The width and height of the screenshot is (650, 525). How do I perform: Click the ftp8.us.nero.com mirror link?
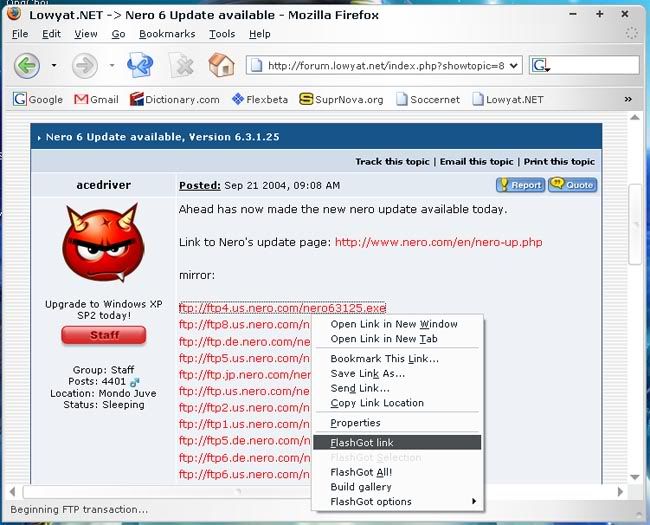coord(244,325)
